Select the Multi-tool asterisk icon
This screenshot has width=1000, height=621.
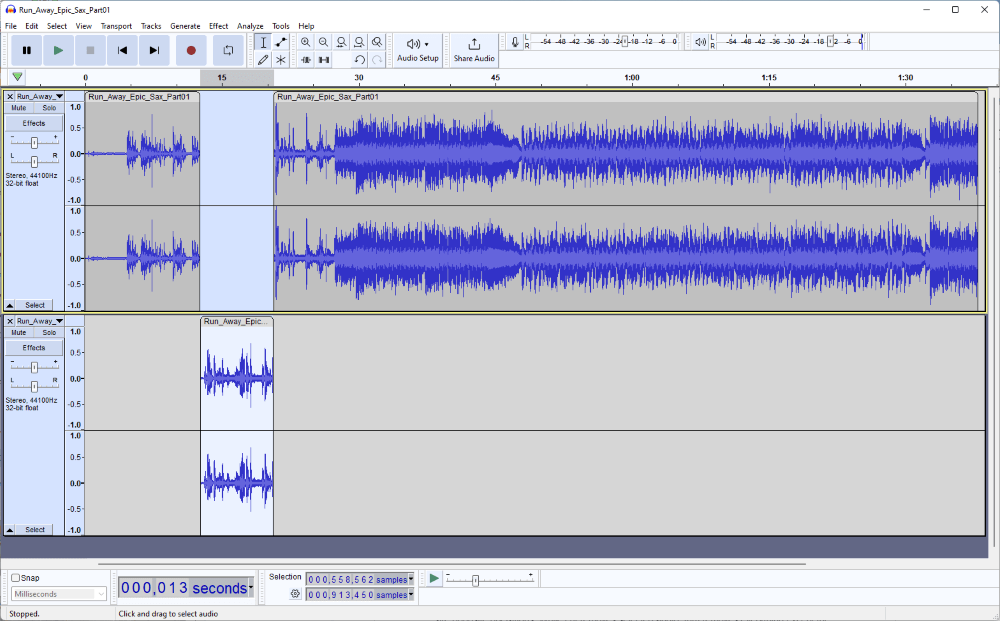(281, 59)
